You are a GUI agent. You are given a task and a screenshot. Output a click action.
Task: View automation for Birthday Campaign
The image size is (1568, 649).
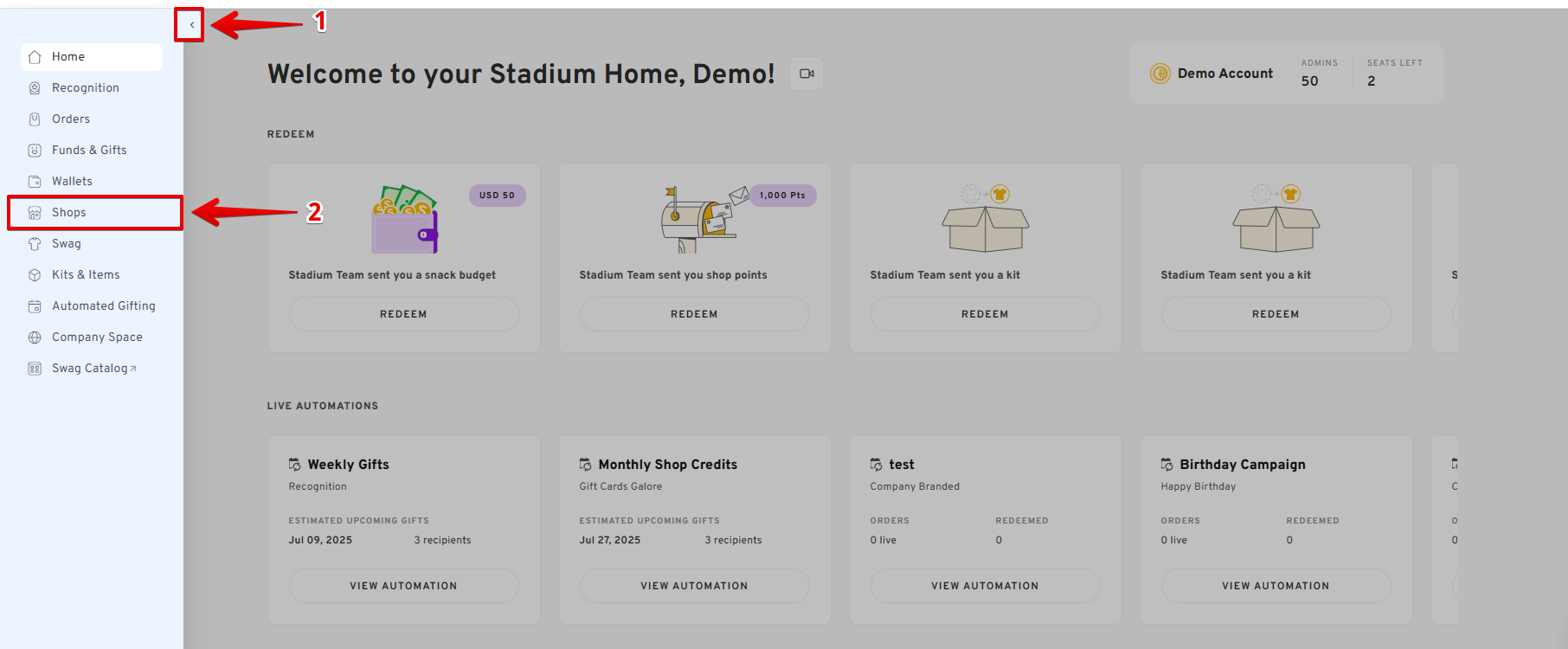coord(1276,586)
